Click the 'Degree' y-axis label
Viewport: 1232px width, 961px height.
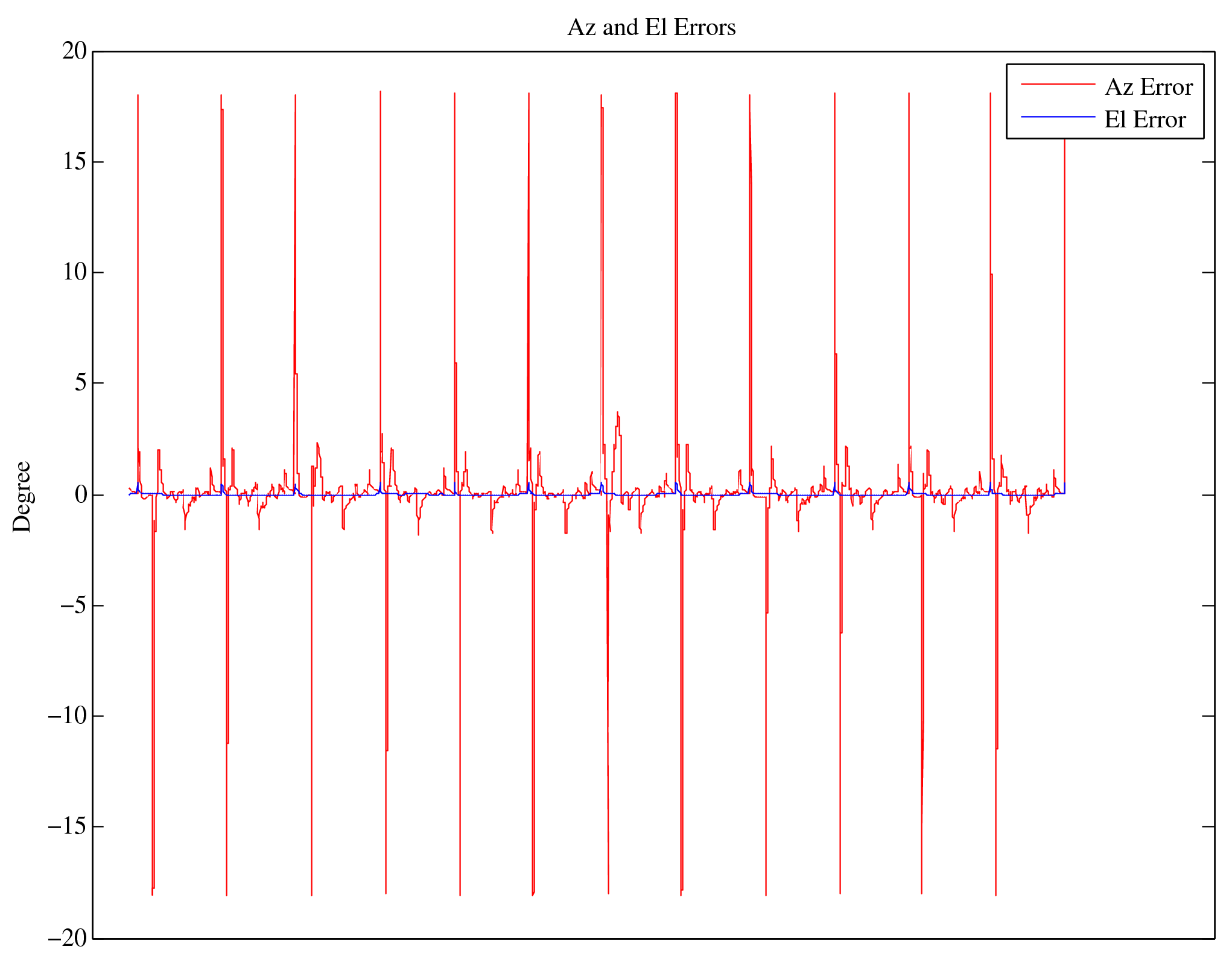click(x=22, y=496)
